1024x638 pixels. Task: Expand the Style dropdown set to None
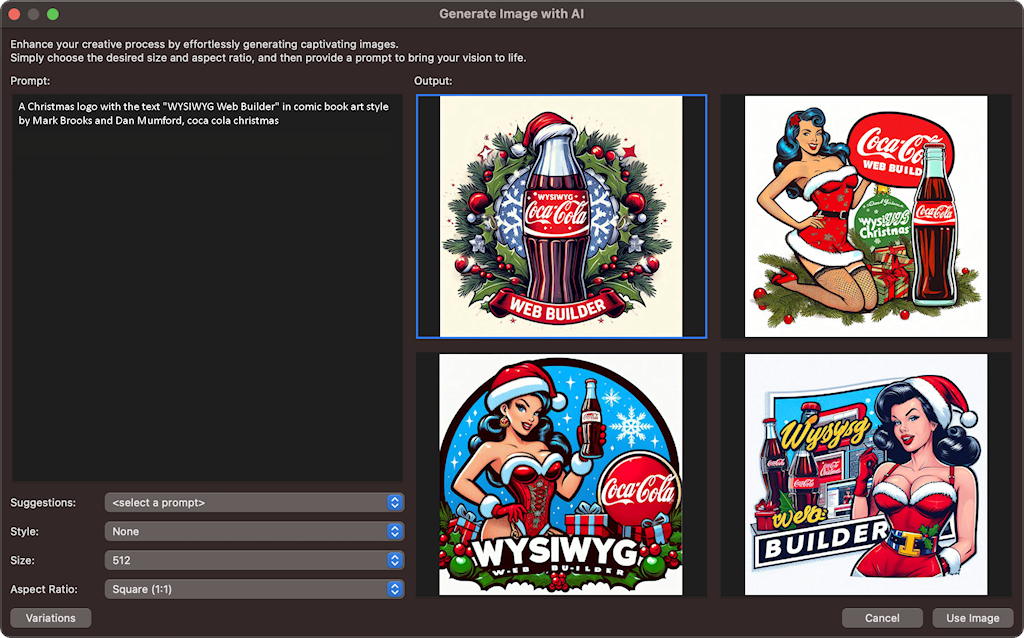pos(254,531)
